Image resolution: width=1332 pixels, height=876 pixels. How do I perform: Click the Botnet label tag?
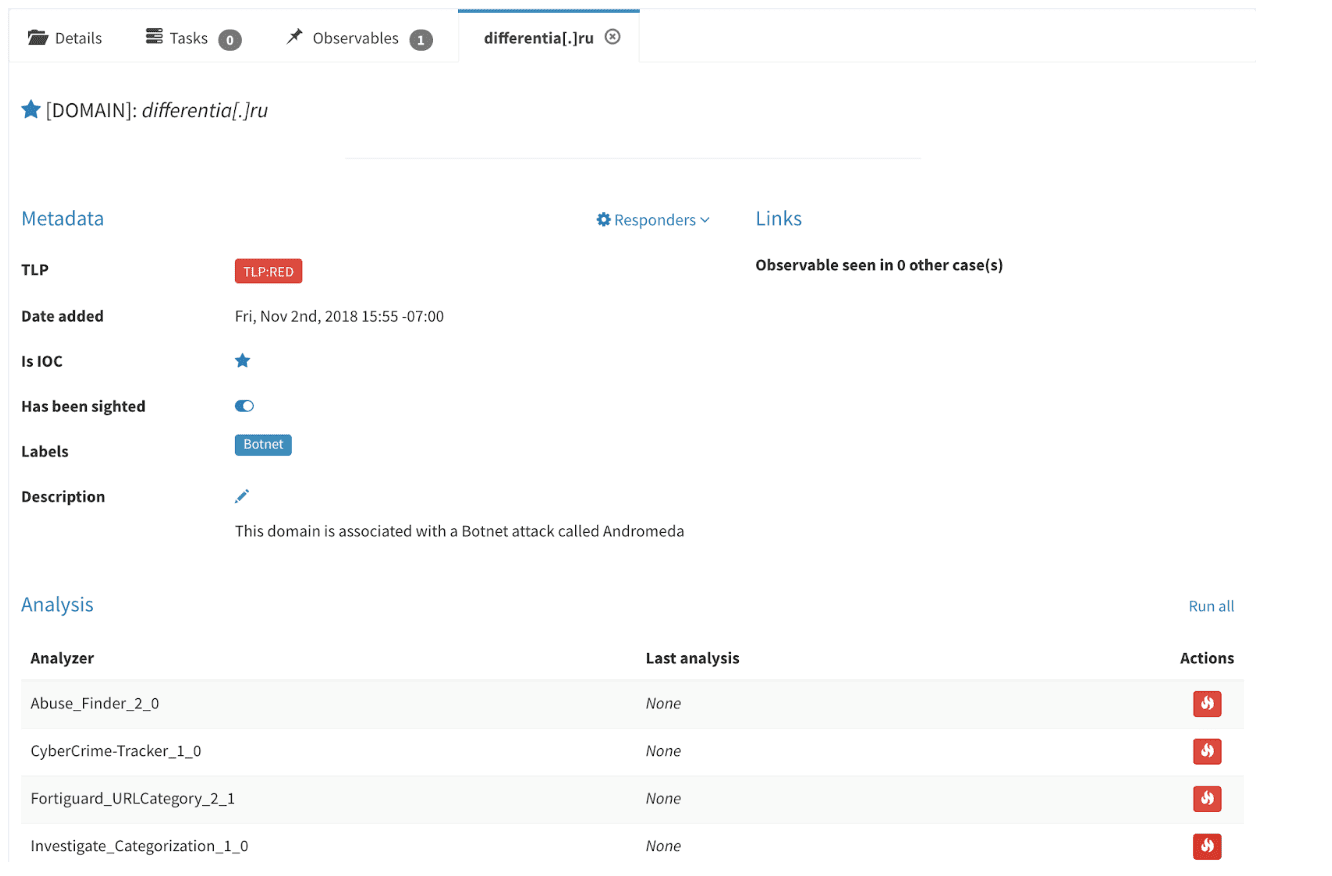coord(263,445)
